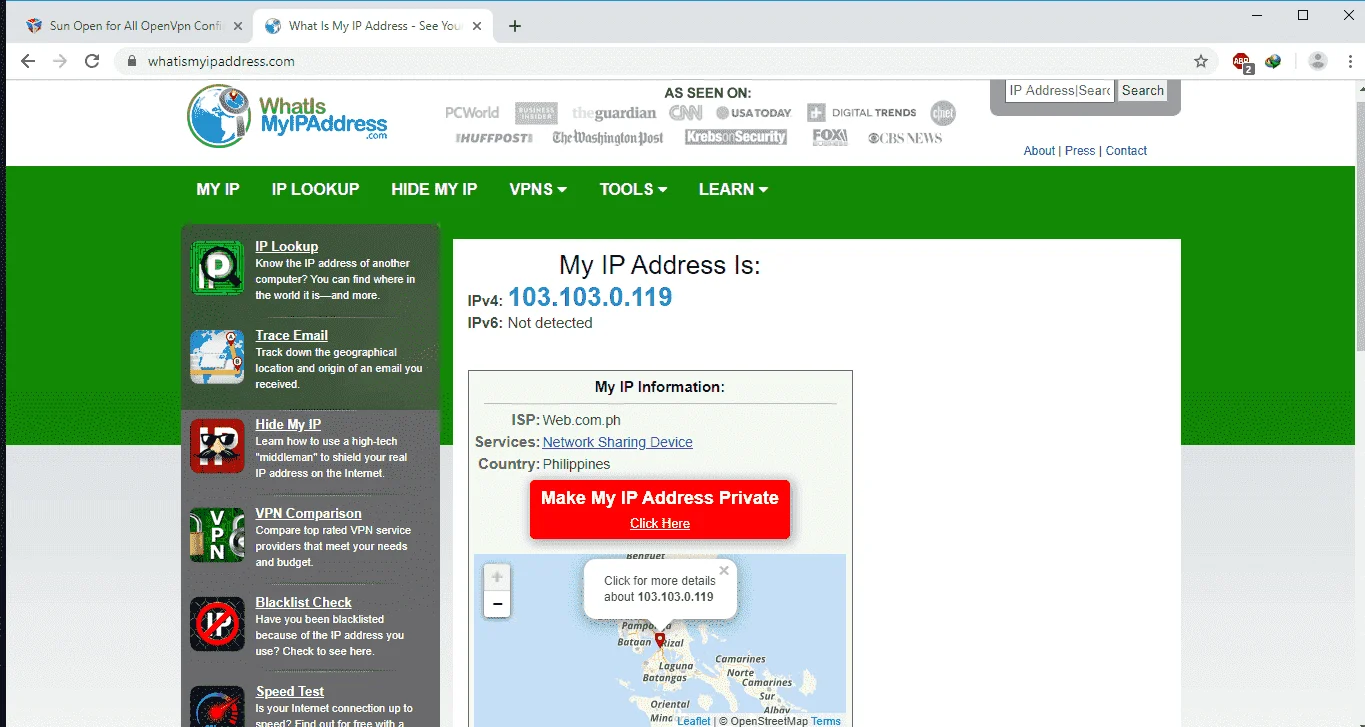Open IP LOOKUP in navigation bar
This screenshot has height=727, width=1365.
[315, 189]
